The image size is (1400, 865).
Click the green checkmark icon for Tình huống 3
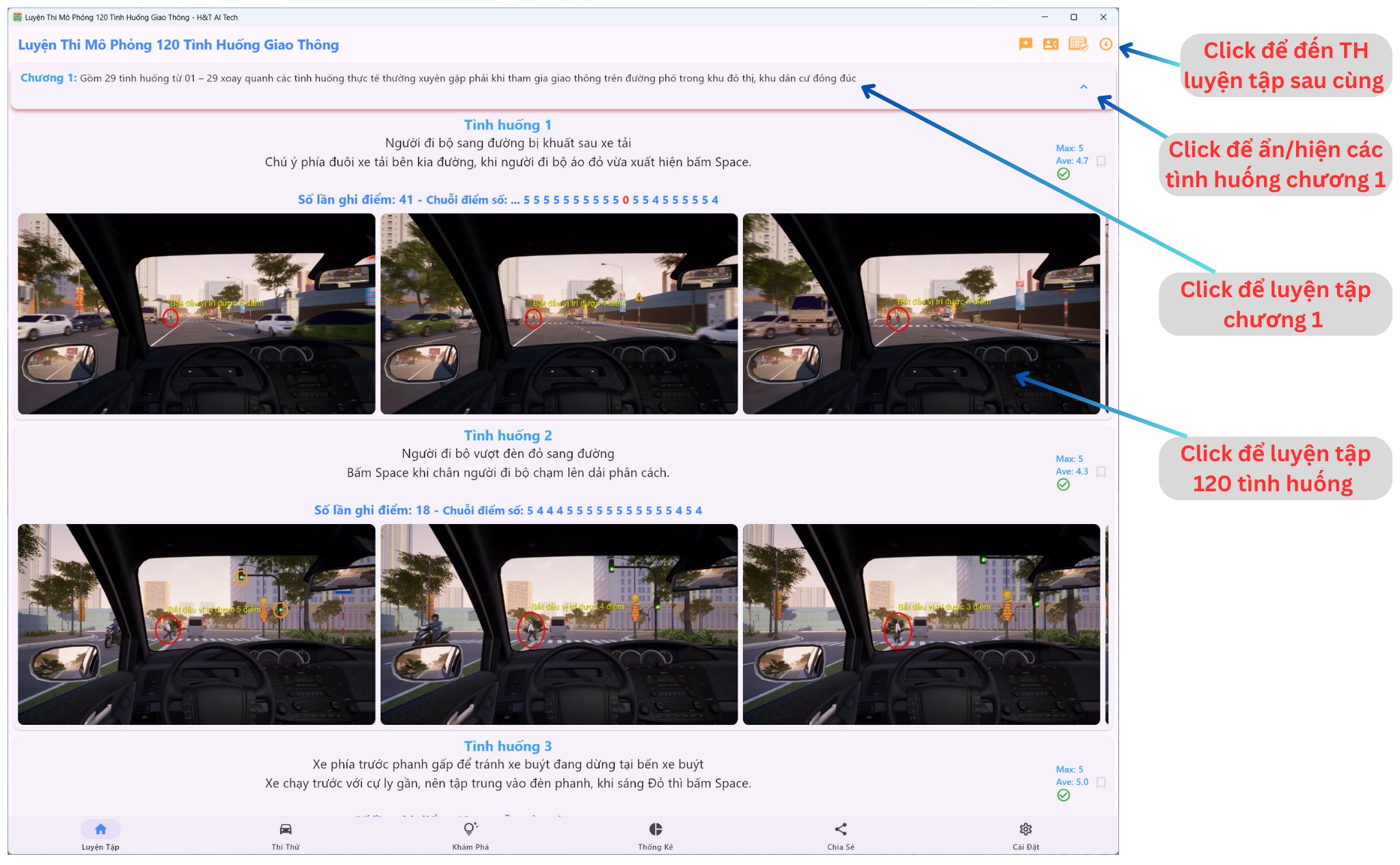pos(1064,795)
